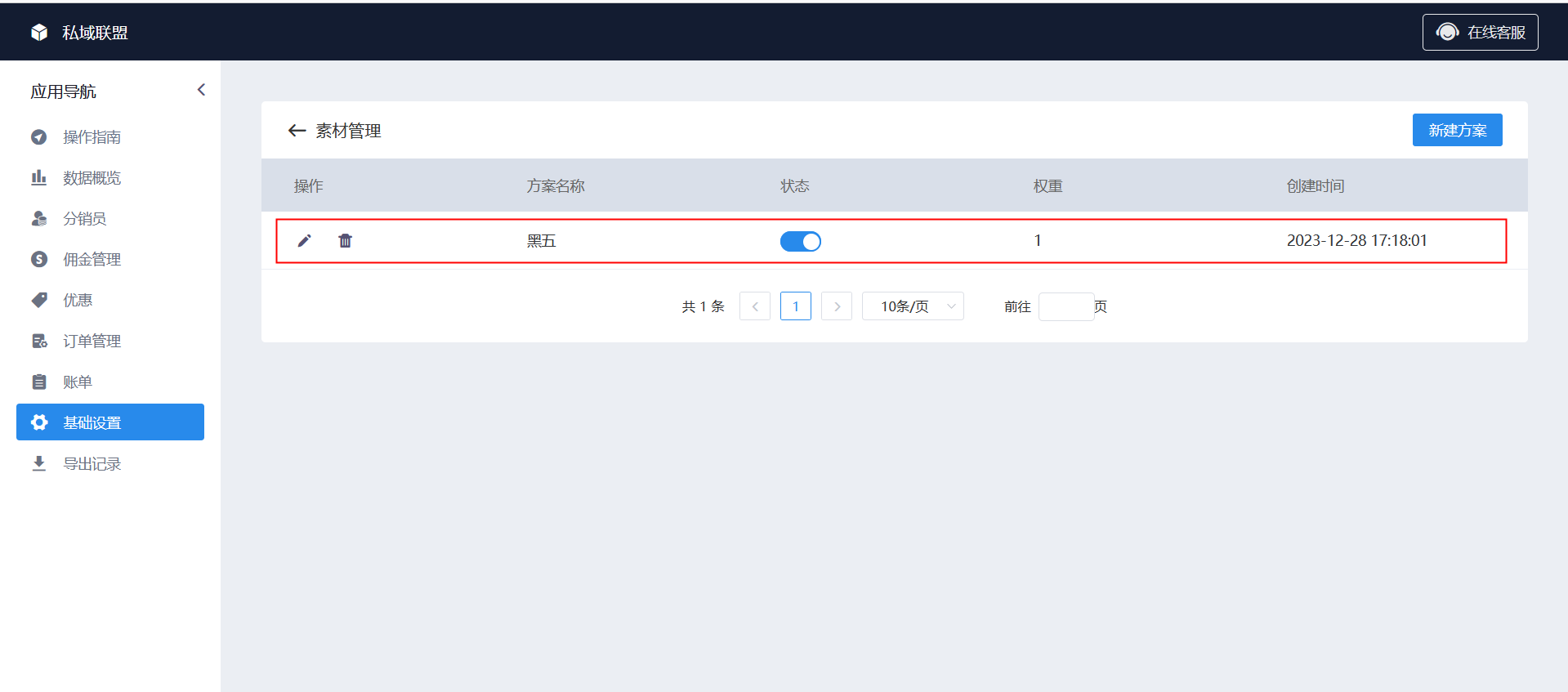Click the previous page arrow
The width and height of the screenshot is (1568, 692).
(755, 306)
